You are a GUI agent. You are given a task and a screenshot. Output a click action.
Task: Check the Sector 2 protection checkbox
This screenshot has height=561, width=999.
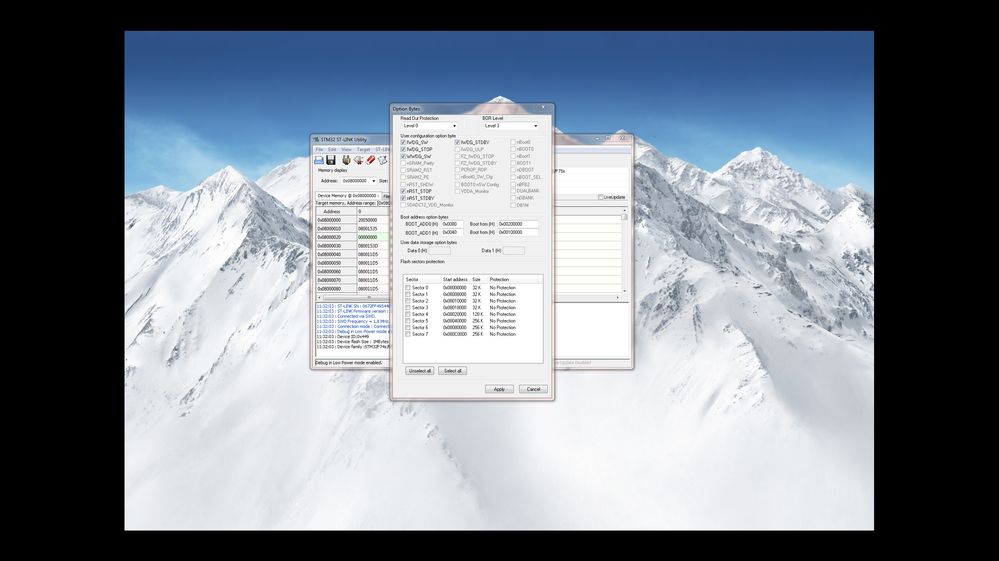pyautogui.click(x=408, y=301)
